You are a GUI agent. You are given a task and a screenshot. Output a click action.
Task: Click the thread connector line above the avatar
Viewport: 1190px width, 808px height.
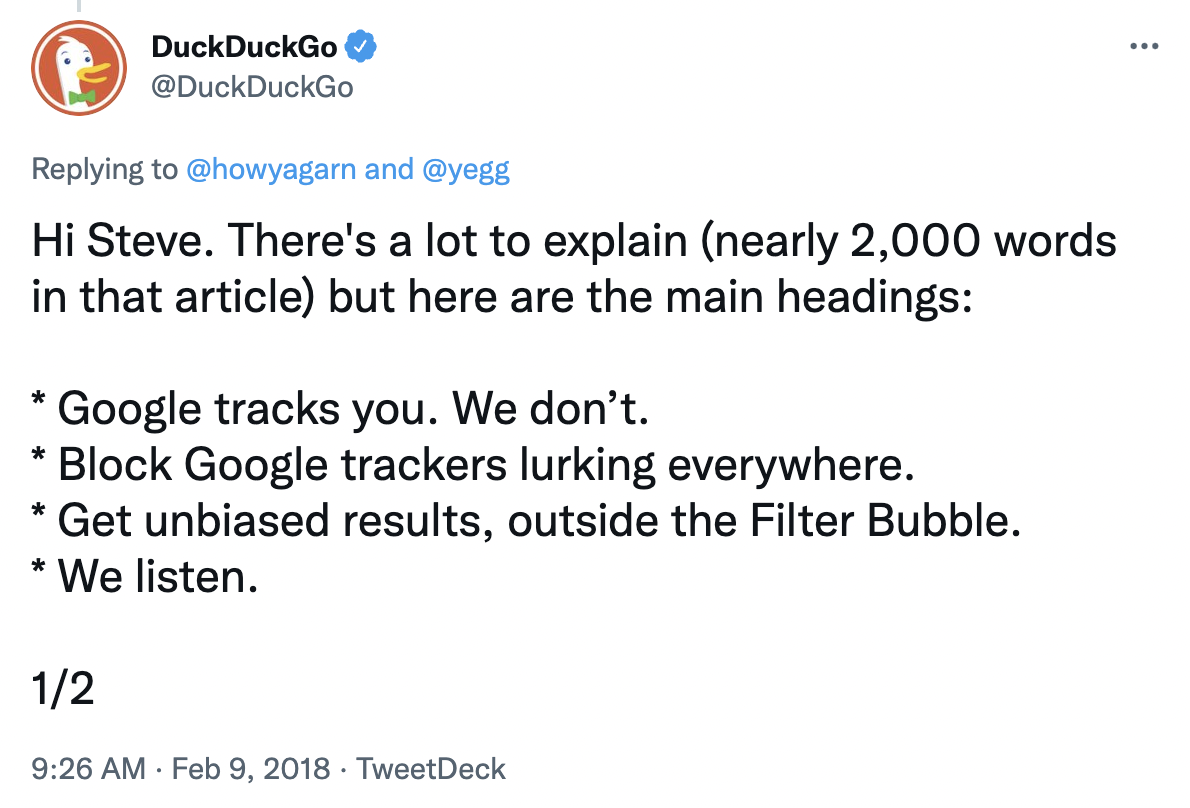click(78, 6)
